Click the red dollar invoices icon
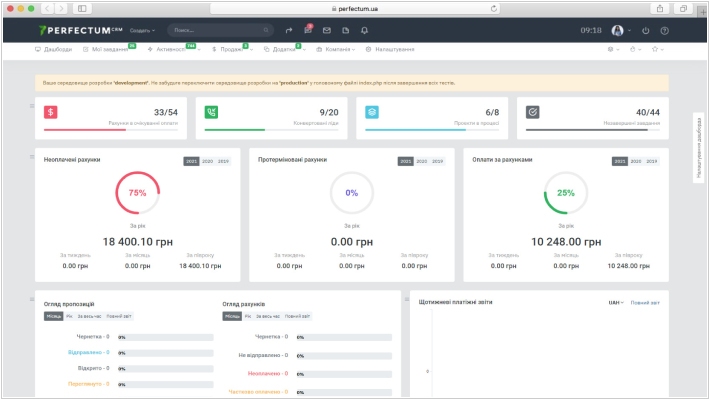 [51, 112]
